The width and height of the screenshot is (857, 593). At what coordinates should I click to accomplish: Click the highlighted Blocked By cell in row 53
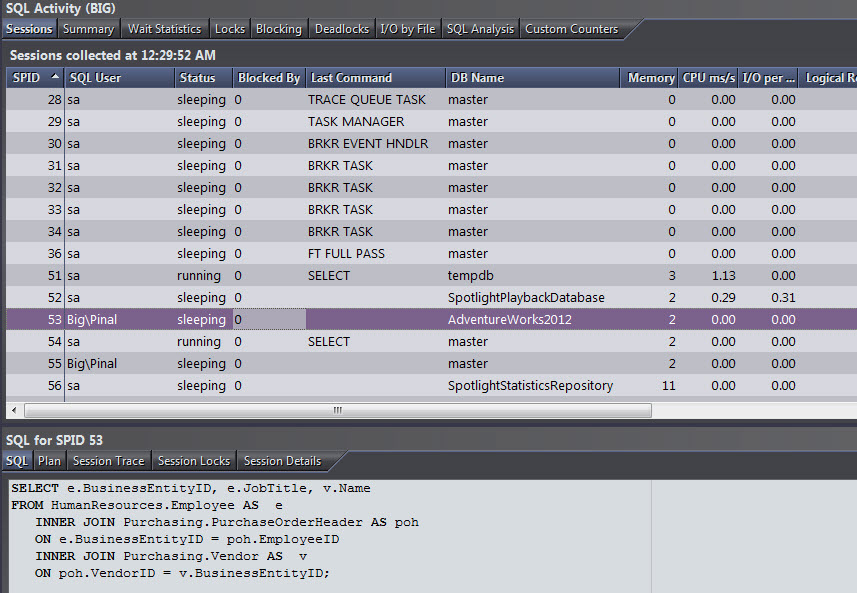point(269,319)
